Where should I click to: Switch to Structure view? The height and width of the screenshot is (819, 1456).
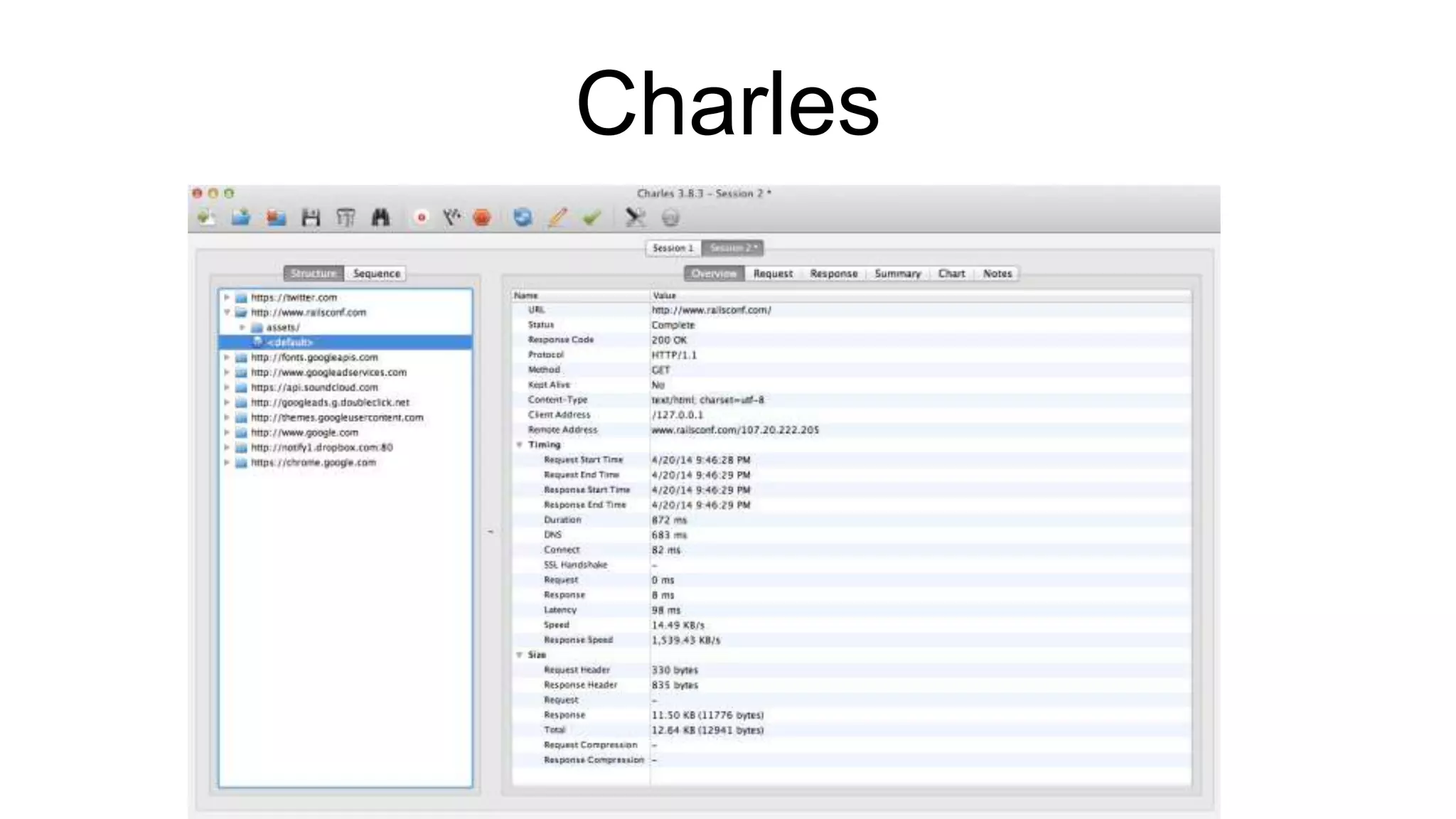314,274
